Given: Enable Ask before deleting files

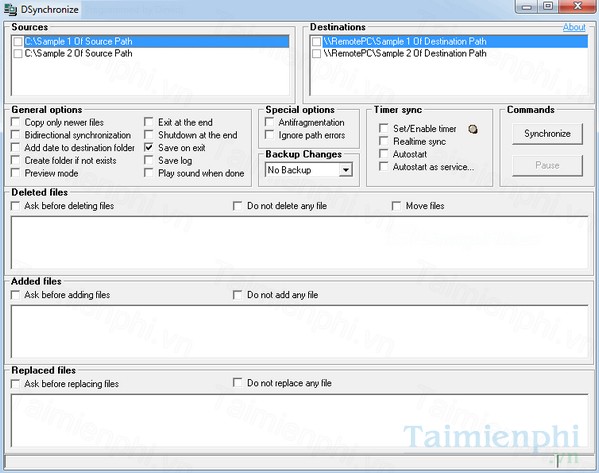Looking at the screenshot, I should pos(16,206).
